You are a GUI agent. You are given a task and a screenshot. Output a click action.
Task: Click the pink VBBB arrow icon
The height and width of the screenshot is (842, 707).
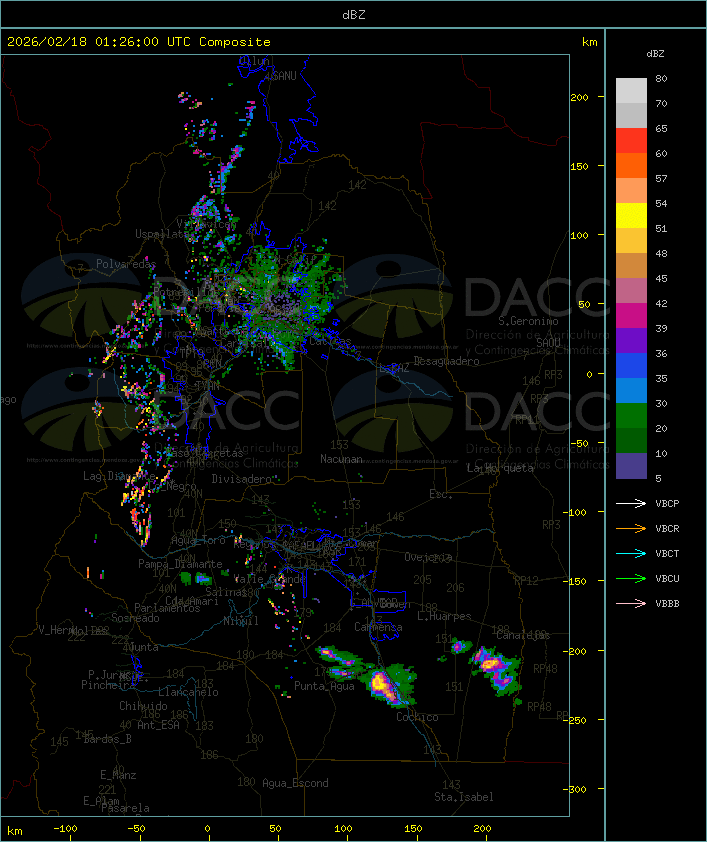point(631,603)
